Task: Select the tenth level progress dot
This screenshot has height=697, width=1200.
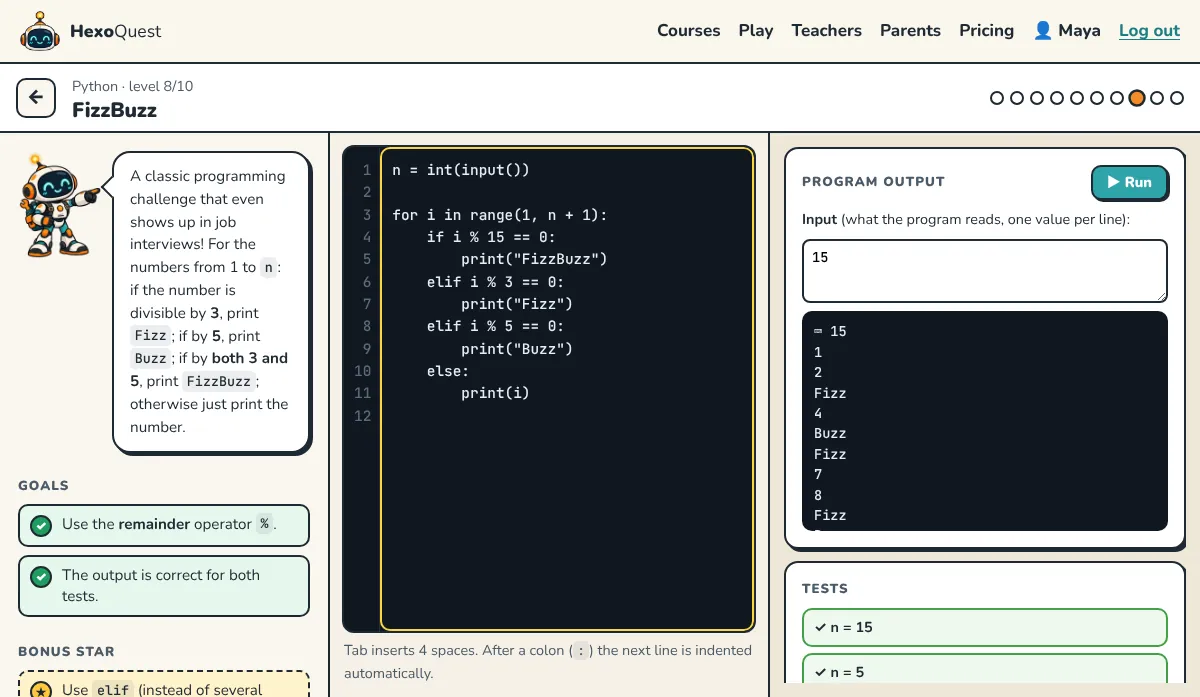Action: coord(1177,98)
